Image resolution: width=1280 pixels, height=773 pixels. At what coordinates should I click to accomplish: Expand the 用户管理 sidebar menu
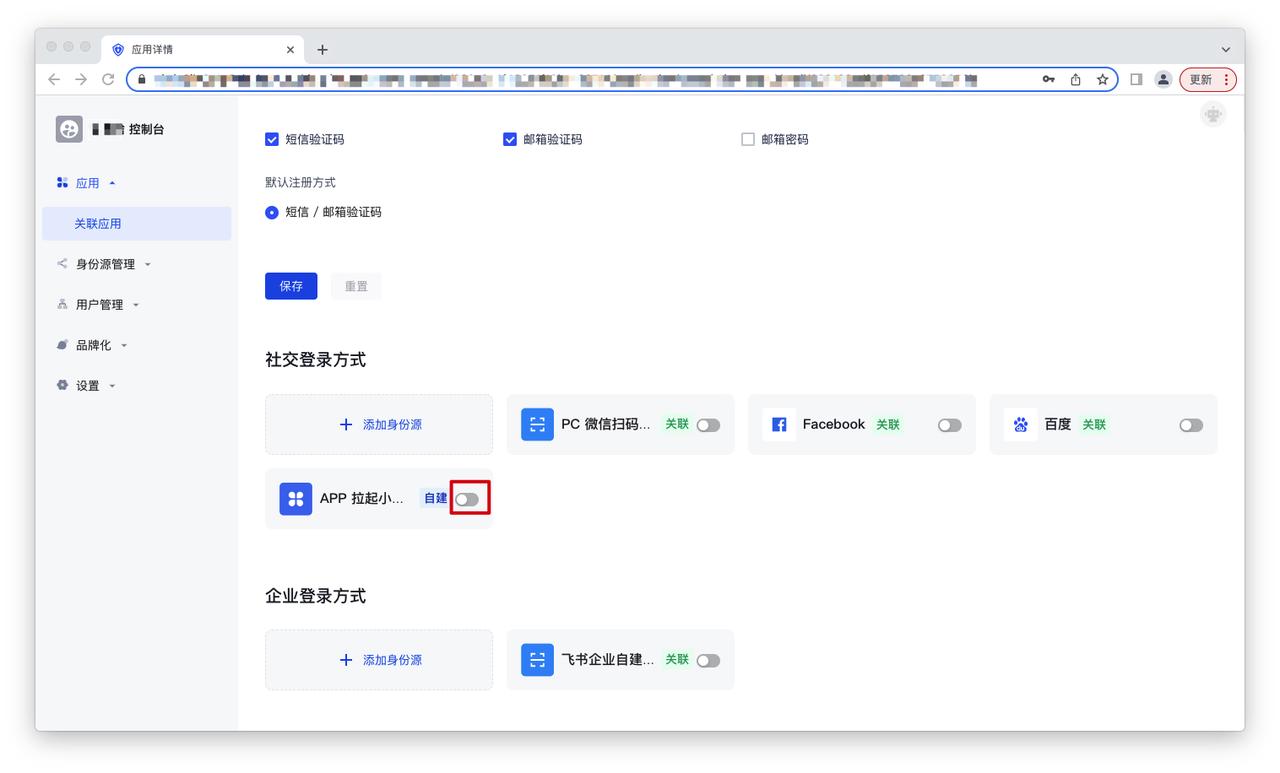tap(99, 305)
